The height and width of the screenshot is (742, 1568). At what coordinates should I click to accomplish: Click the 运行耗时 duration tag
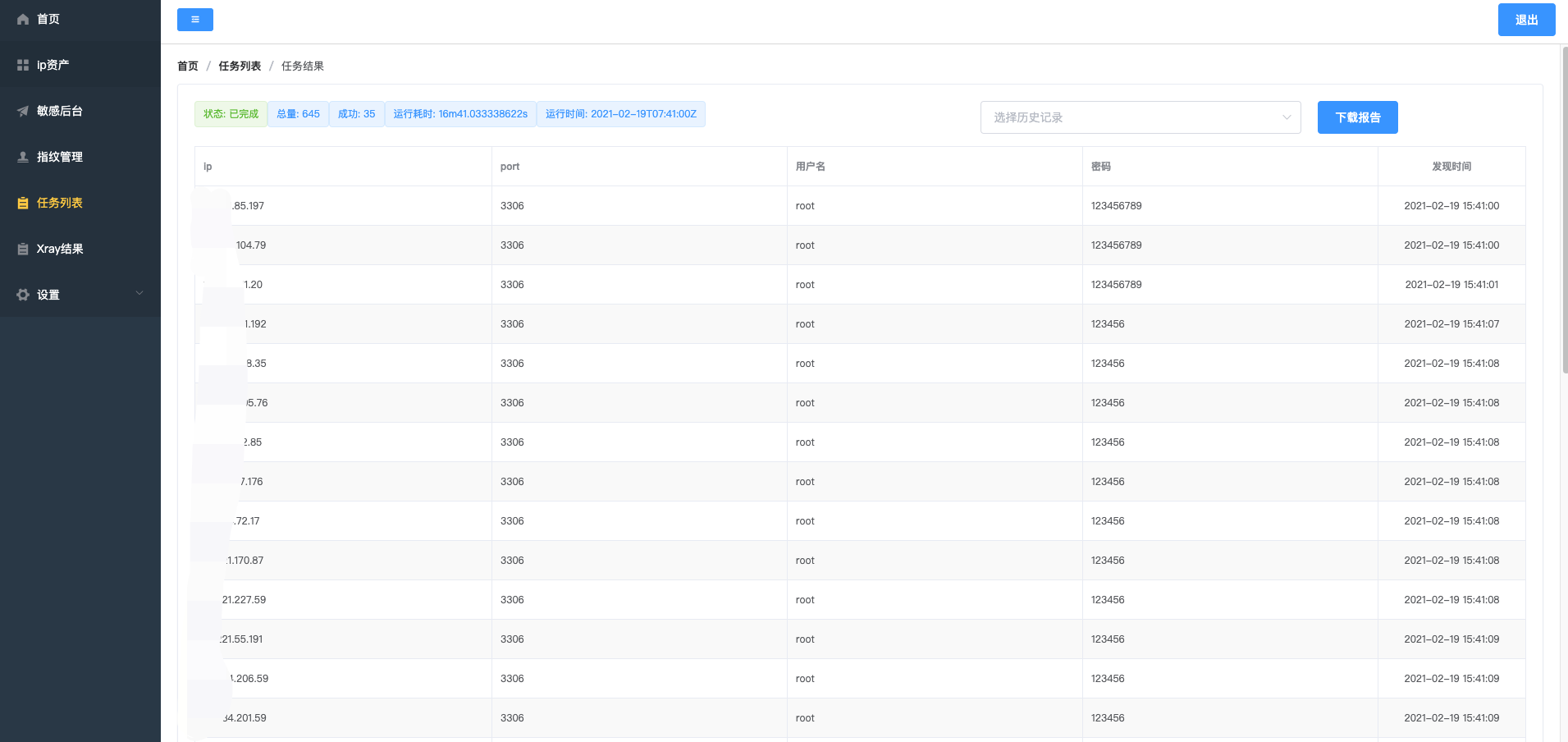(460, 114)
